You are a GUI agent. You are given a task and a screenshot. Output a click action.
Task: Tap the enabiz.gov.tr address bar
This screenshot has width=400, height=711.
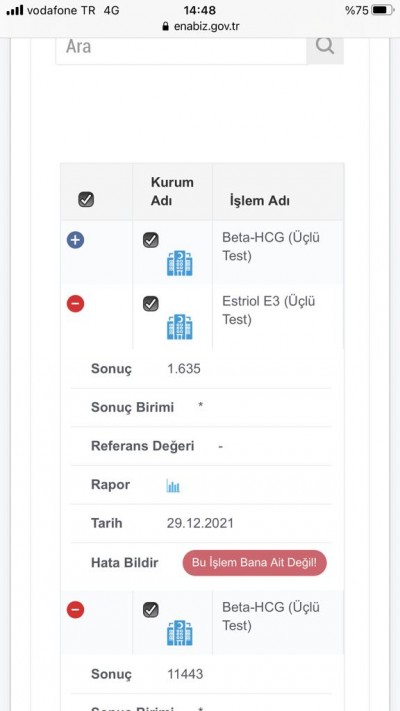200,26
